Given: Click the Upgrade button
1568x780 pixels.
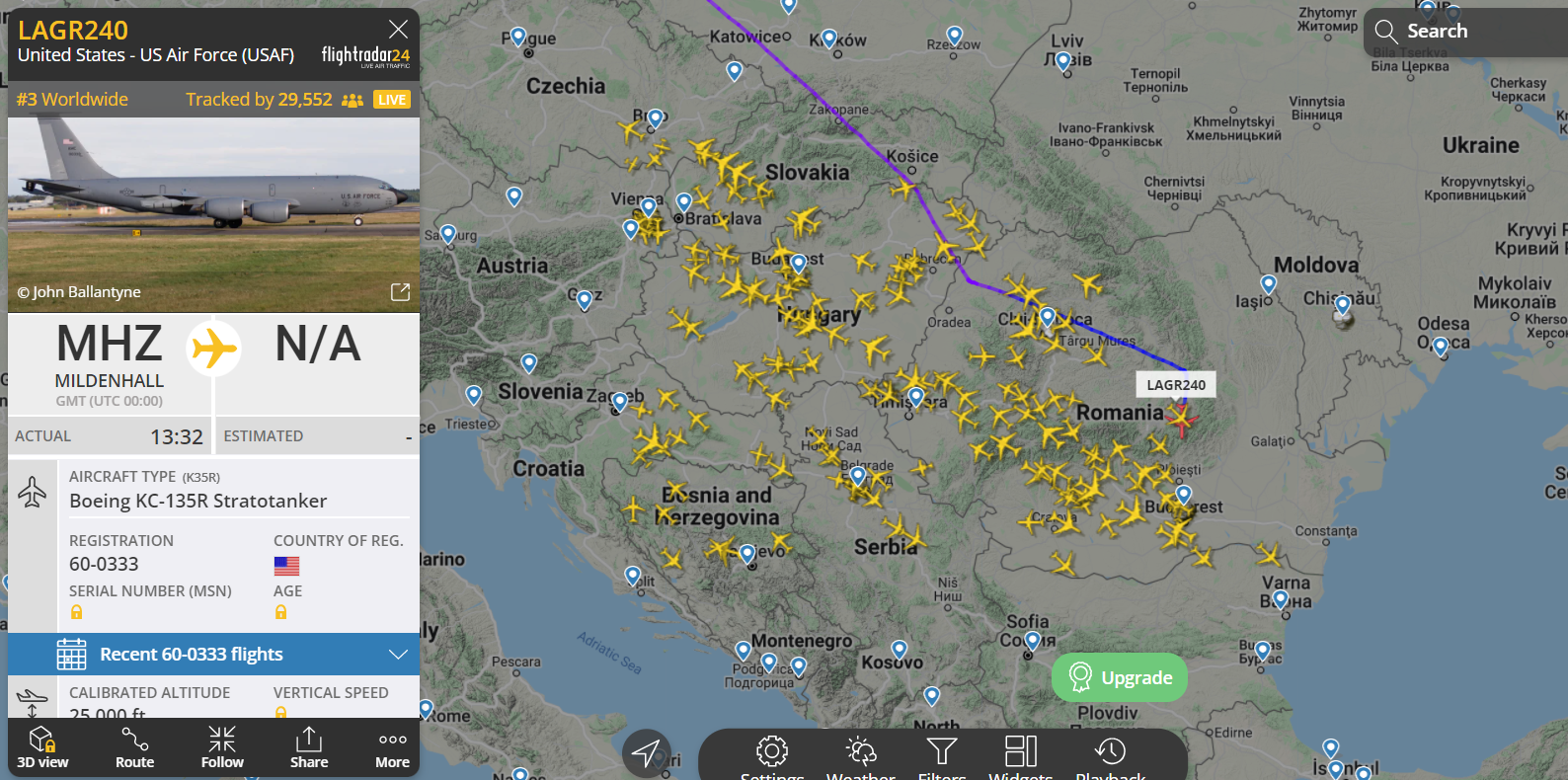Looking at the screenshot, I should (1120, 677).
